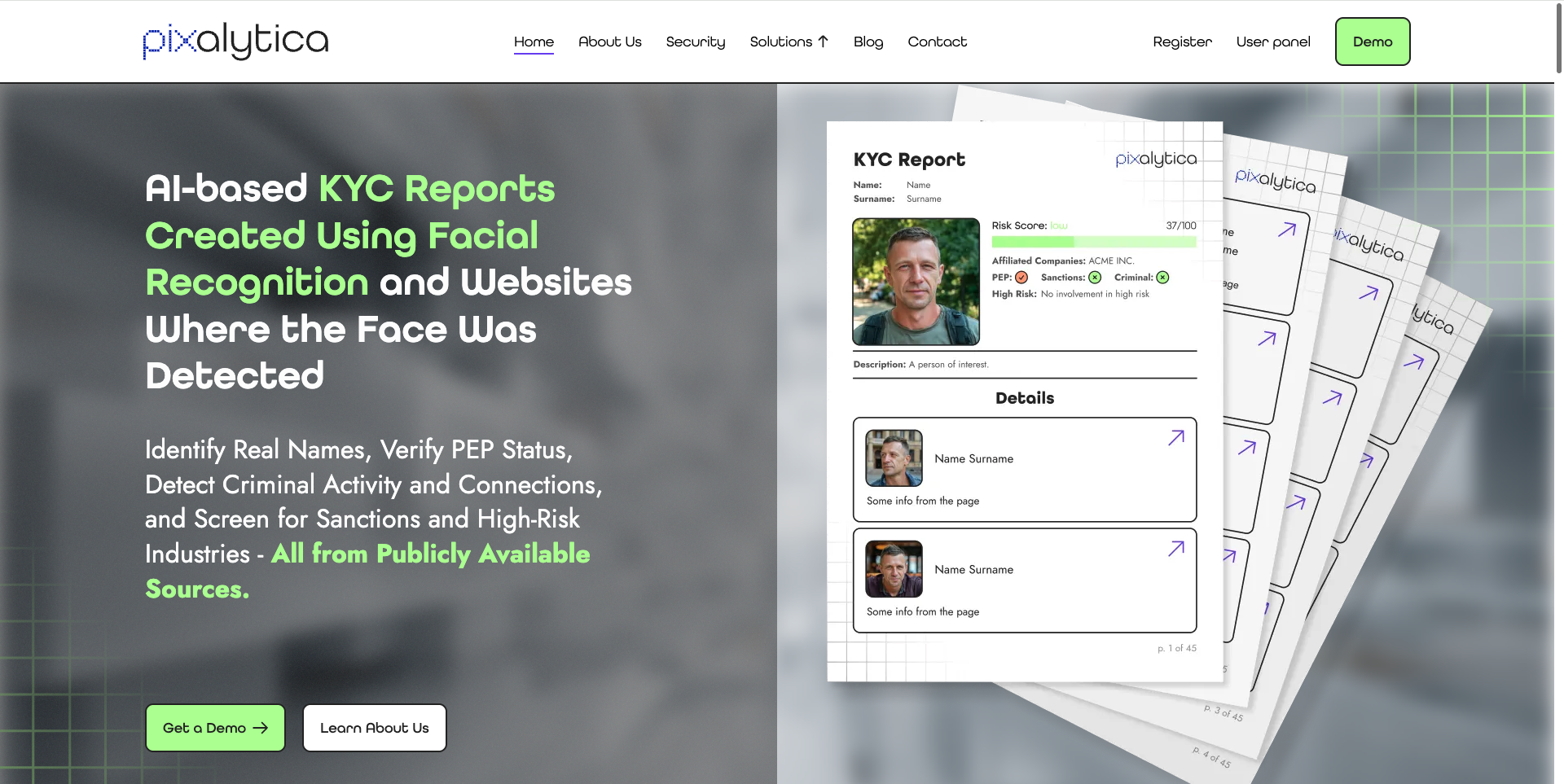Click the Register link

pos(1182,42)
